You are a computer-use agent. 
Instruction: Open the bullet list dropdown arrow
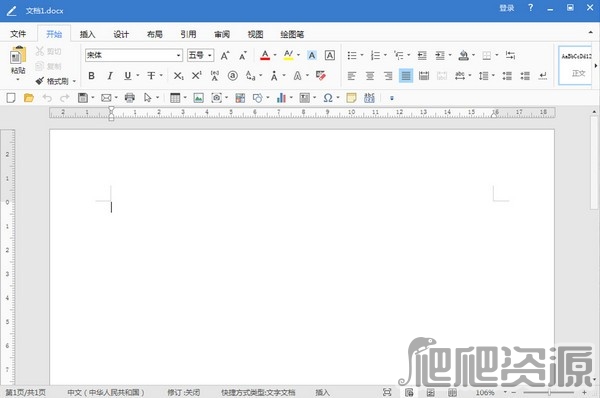(x=362, y=55)
